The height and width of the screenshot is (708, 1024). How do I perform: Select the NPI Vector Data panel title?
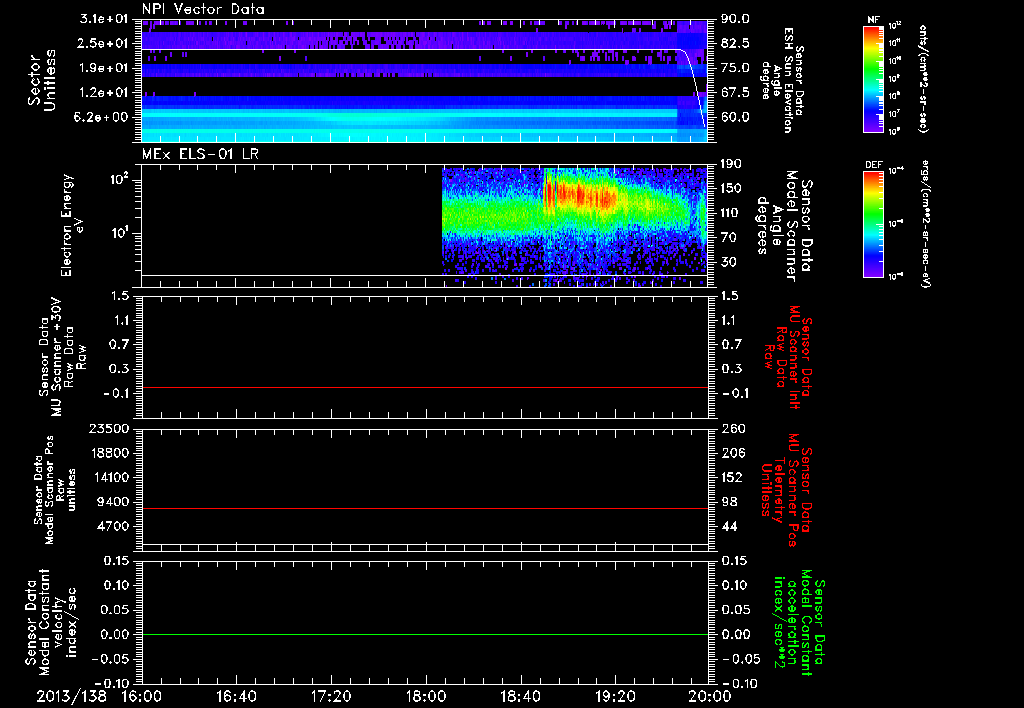203,8
